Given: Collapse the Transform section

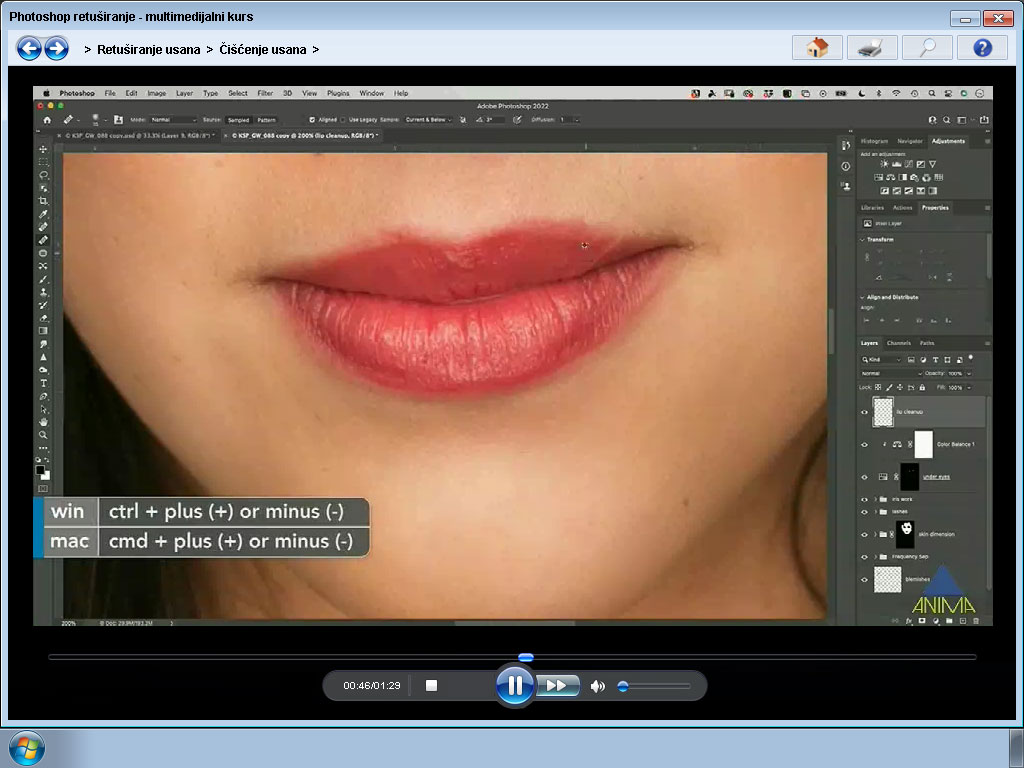Looking at the screenshot, I should [862, 240].
